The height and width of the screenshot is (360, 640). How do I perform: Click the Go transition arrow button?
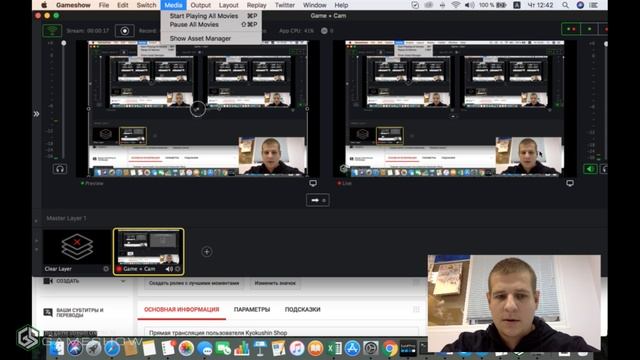pyautogui.click(x=318, y=200)
